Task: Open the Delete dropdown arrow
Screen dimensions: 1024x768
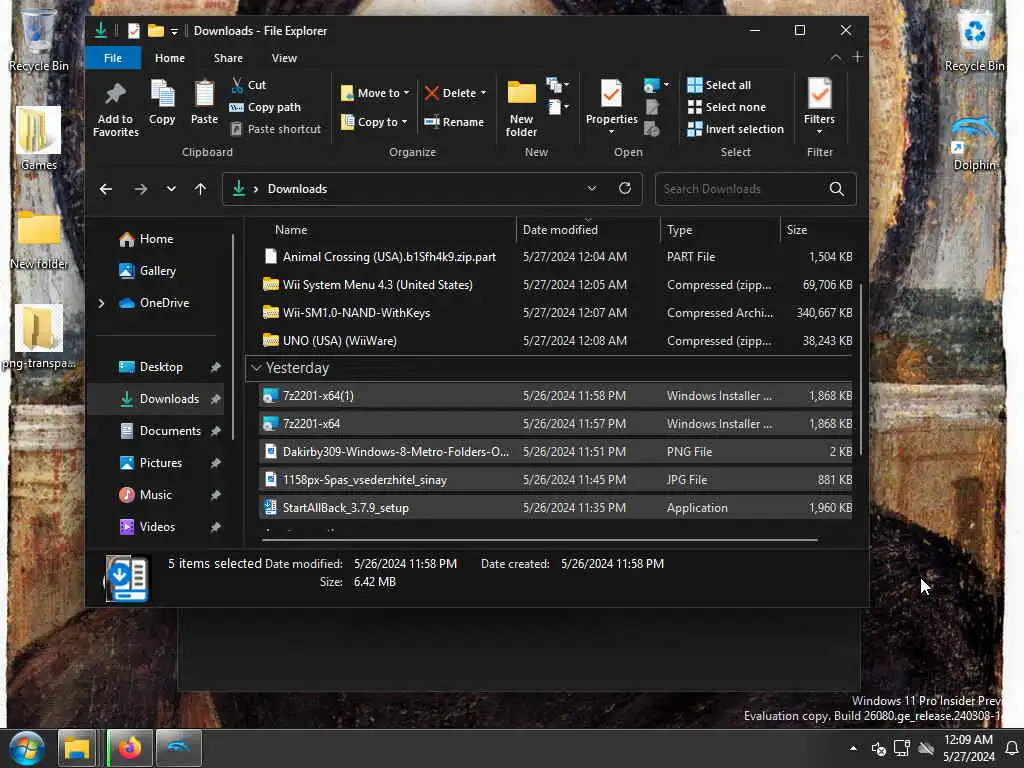Action: point(483,93)
